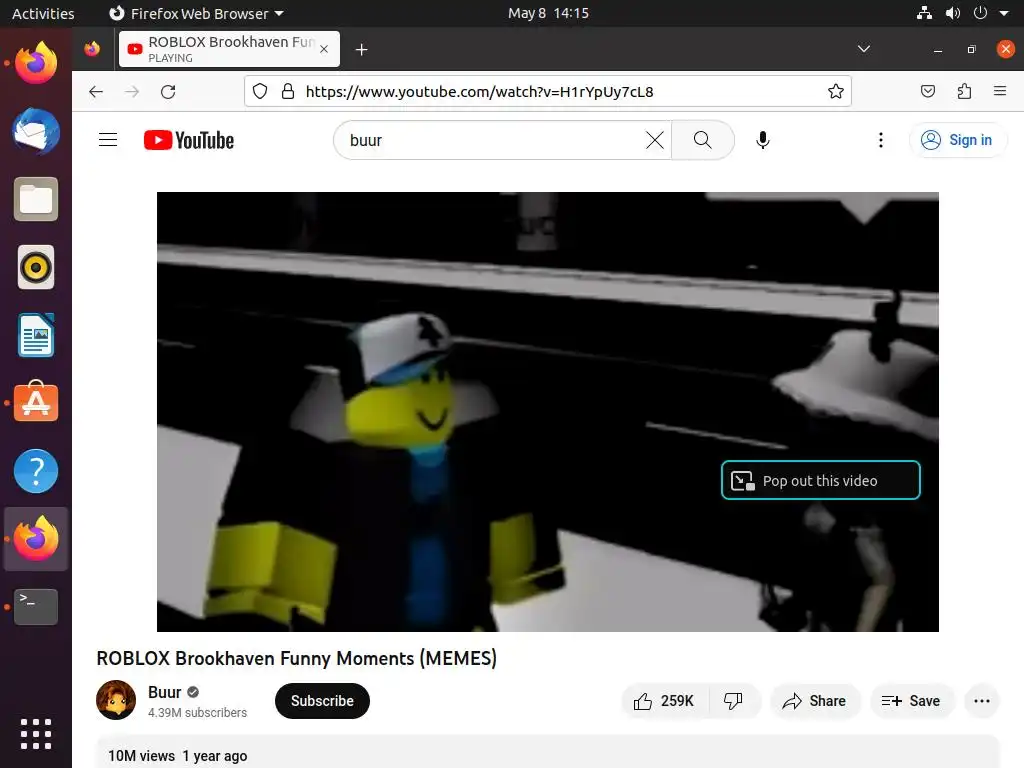Open Save to Pocket
Image resolution: width=1024 pixels, height=768 pixels.
pyautogui.click(x=927, y=91)
